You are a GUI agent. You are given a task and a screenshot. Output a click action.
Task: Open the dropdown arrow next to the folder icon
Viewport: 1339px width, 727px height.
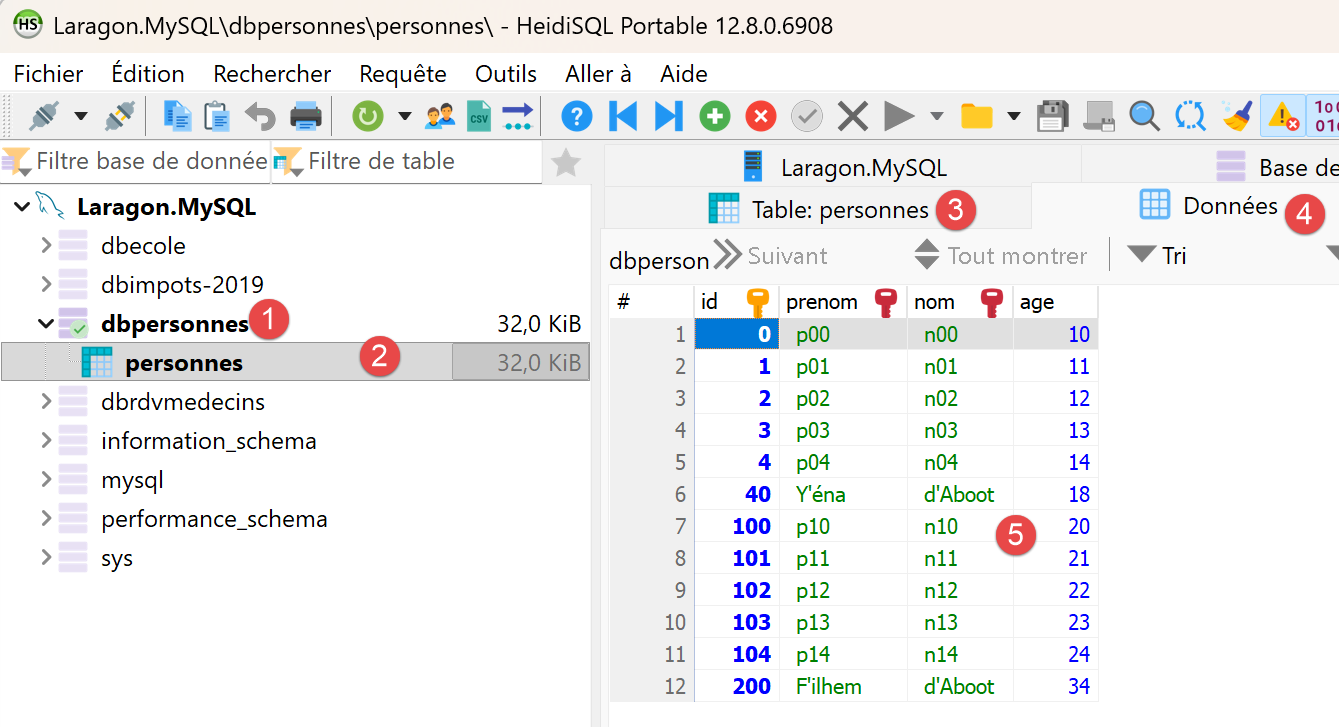point(1014,117)
